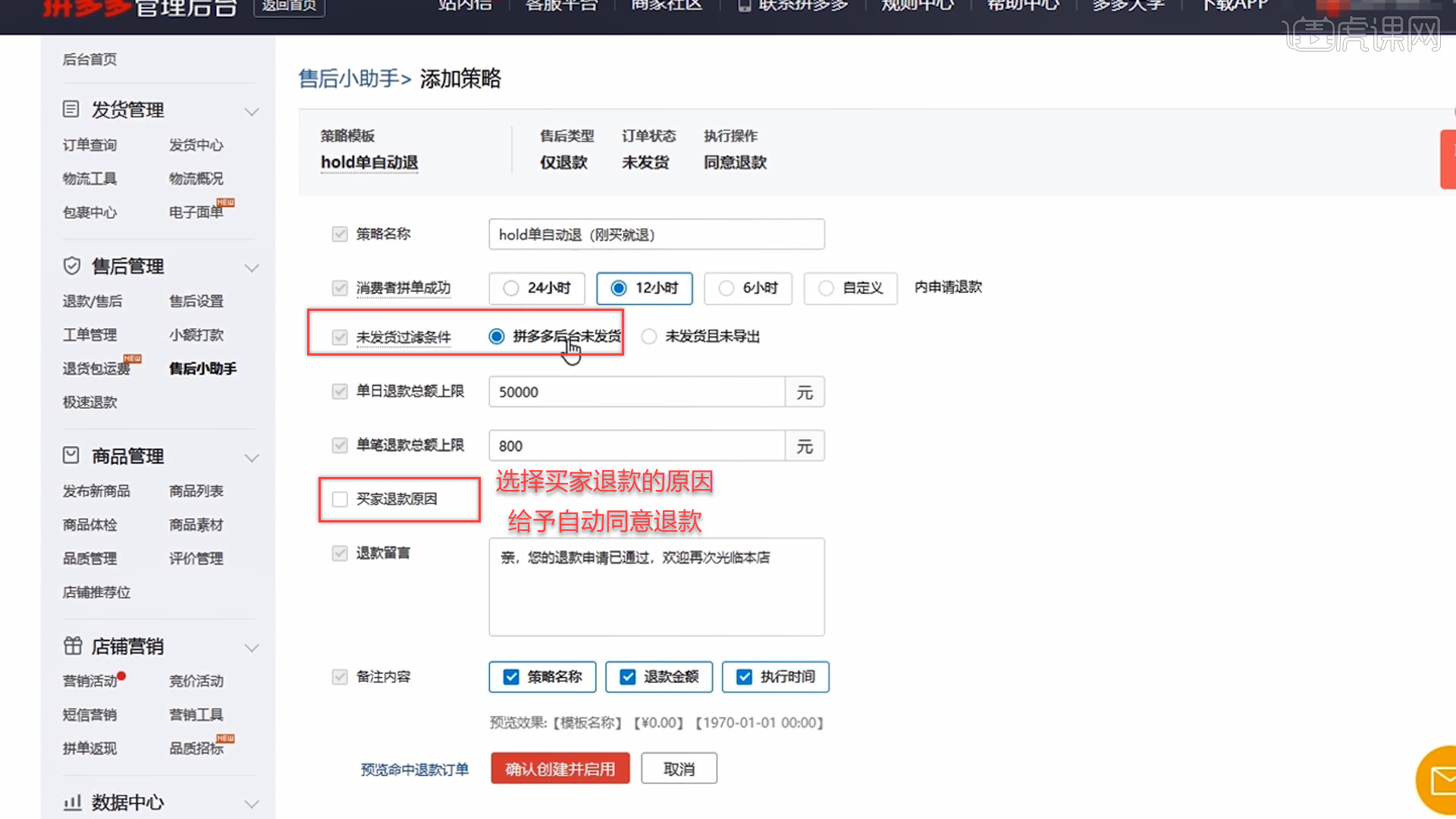Click the 单日退款总额上限 amount field

pos(637,392)
